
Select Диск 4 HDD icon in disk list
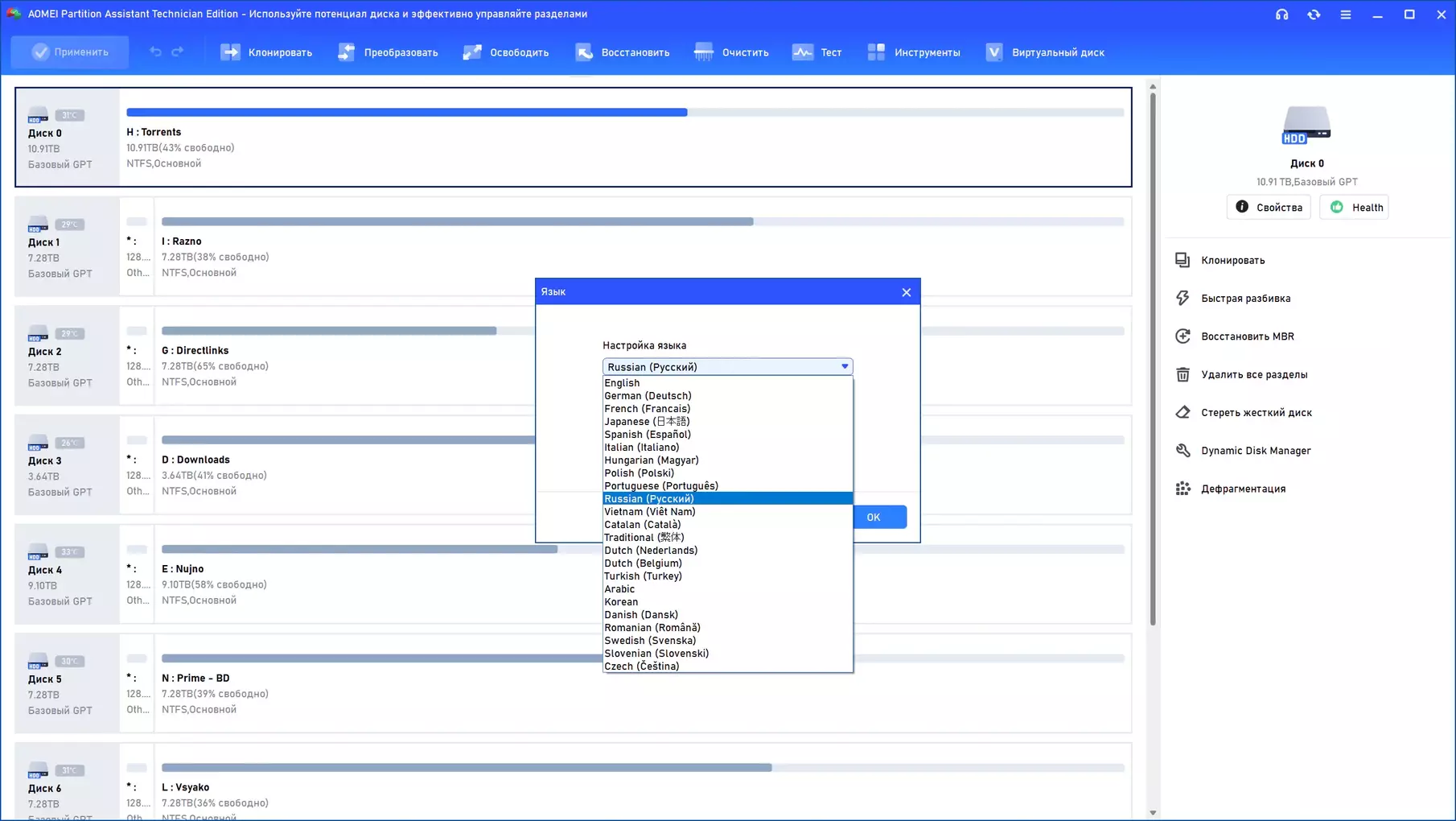38,553
